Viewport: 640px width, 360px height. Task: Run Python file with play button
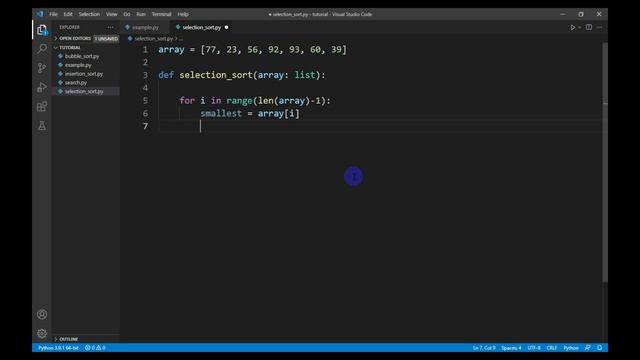point(573,27)
